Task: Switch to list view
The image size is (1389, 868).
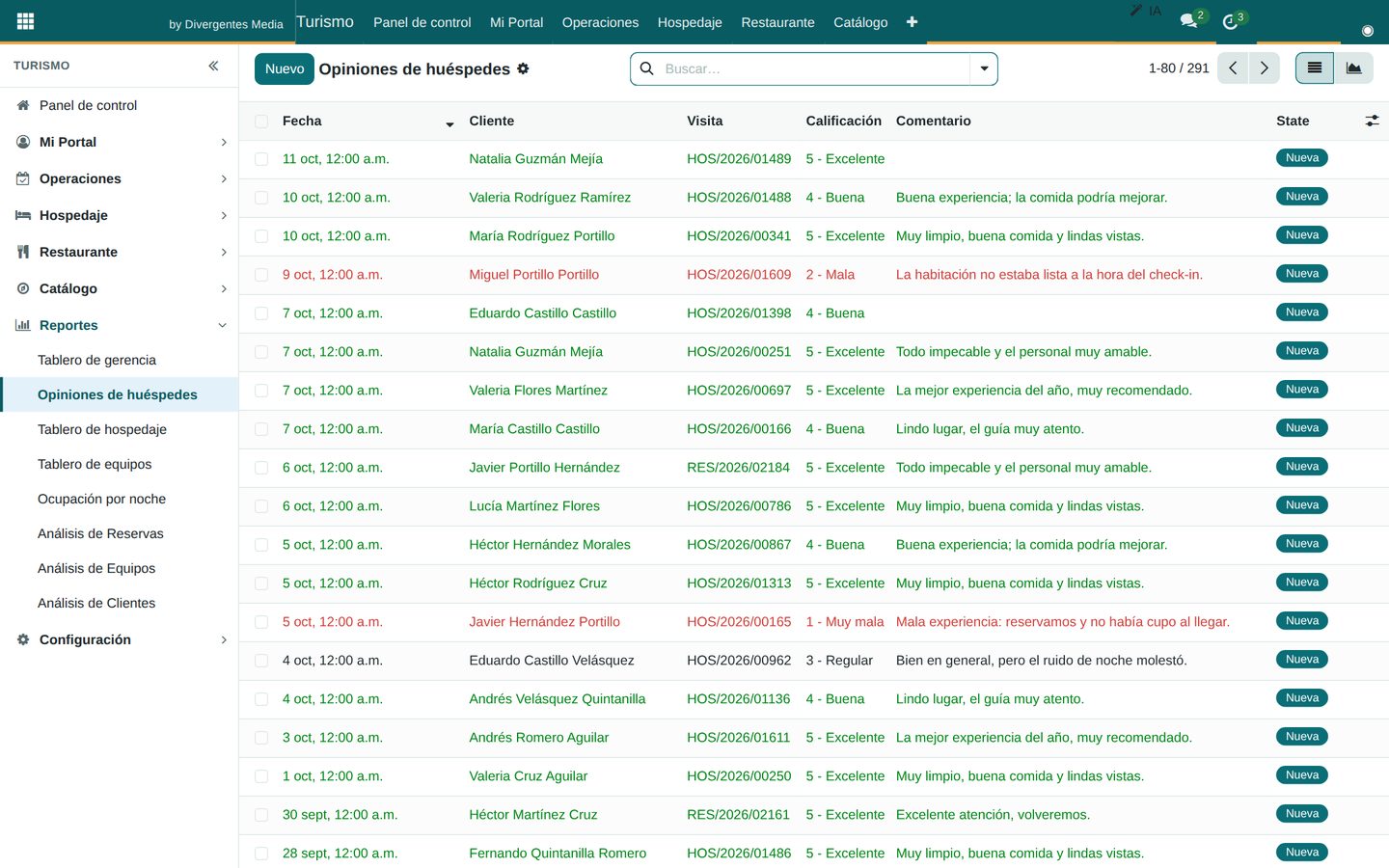Action: click(1314, 68)
